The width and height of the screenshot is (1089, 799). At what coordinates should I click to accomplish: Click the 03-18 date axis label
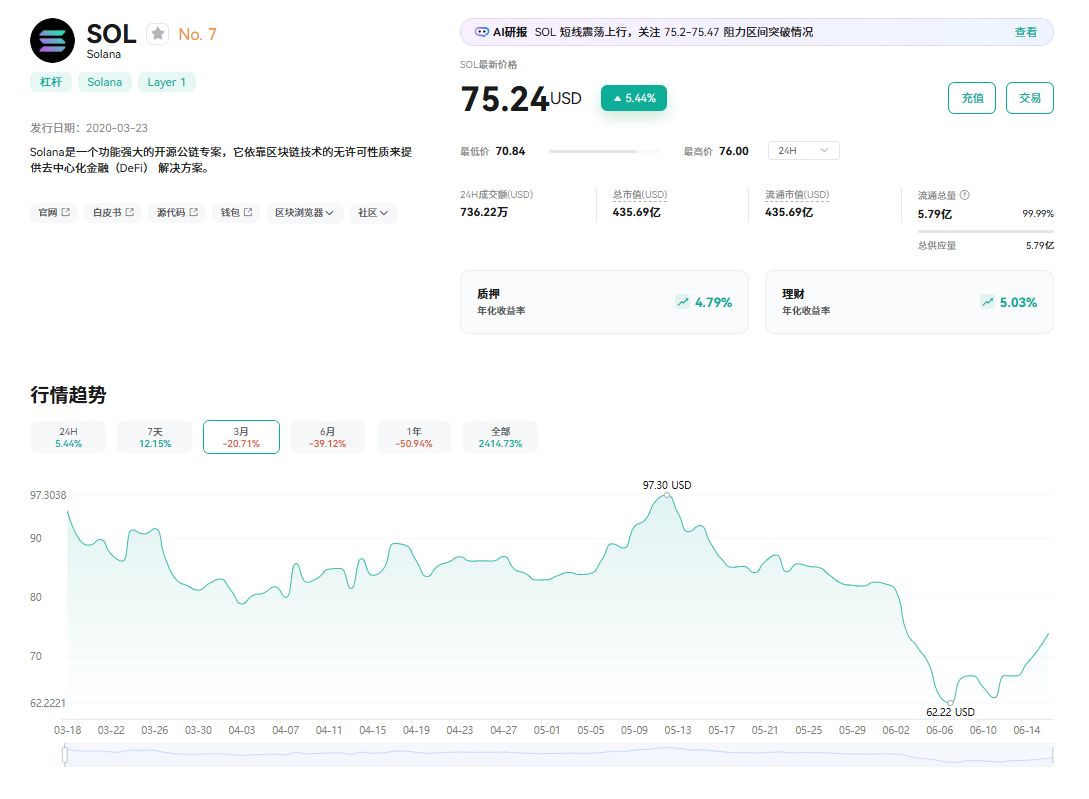coord(67,730)
